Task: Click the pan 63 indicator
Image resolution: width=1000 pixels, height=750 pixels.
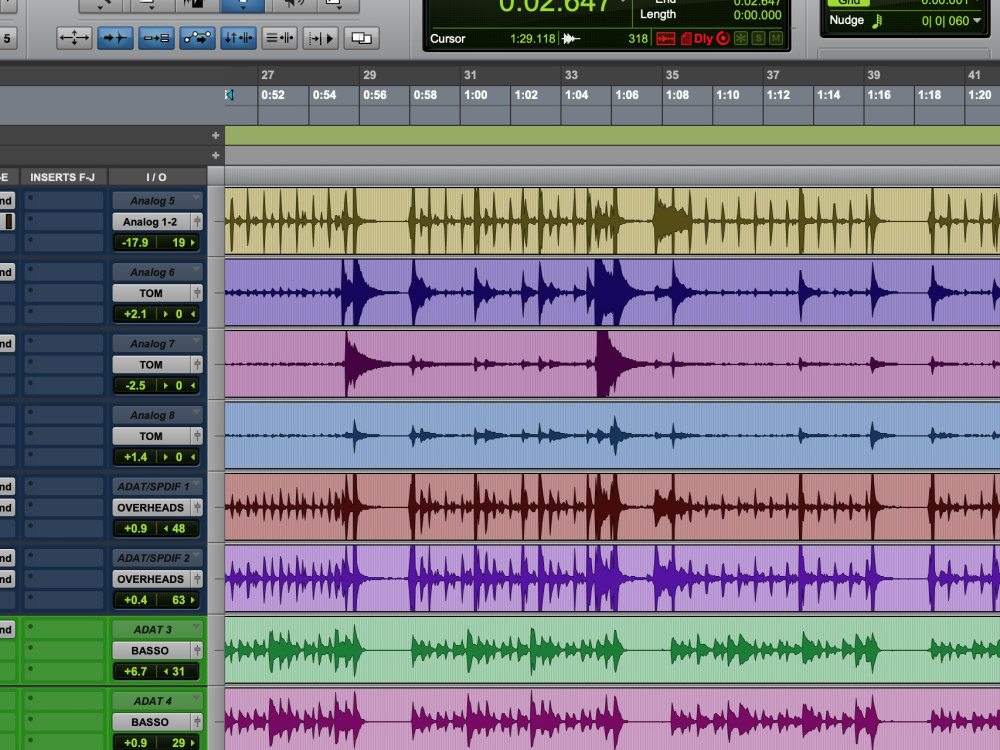Action: (x=179, y=600)
